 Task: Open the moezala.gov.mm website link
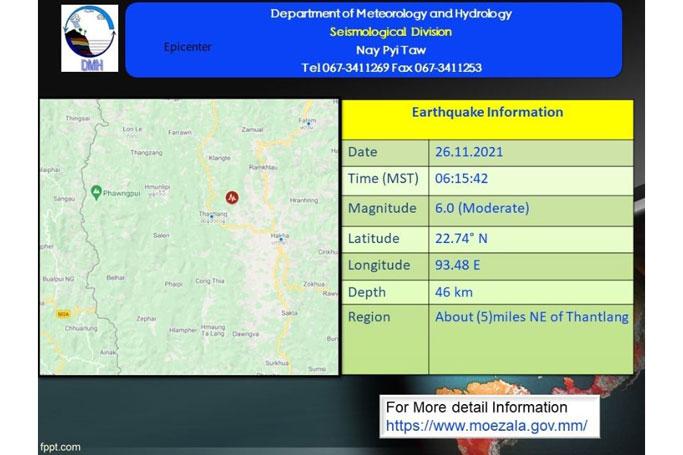point(486,425)
